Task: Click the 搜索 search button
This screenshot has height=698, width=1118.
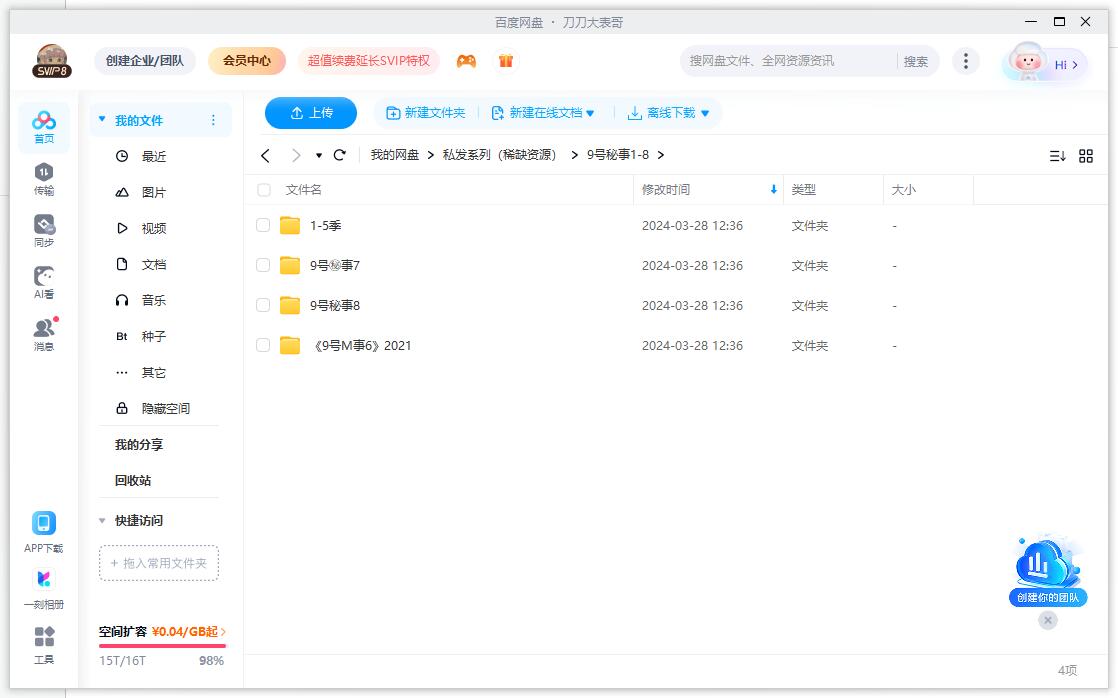Action: coord(916,61)
